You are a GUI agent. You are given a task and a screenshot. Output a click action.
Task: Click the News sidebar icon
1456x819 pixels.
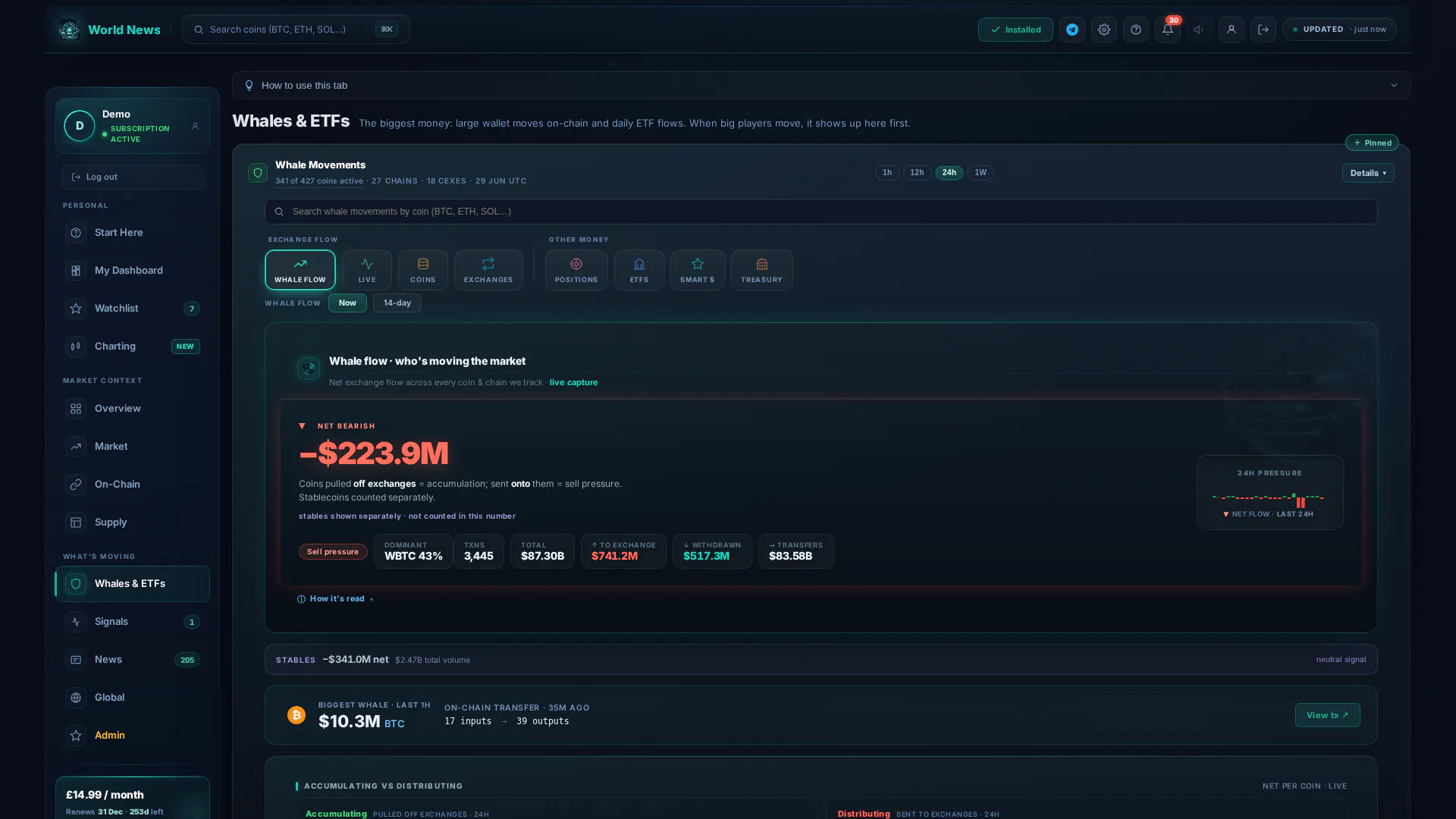click(76, 660)
